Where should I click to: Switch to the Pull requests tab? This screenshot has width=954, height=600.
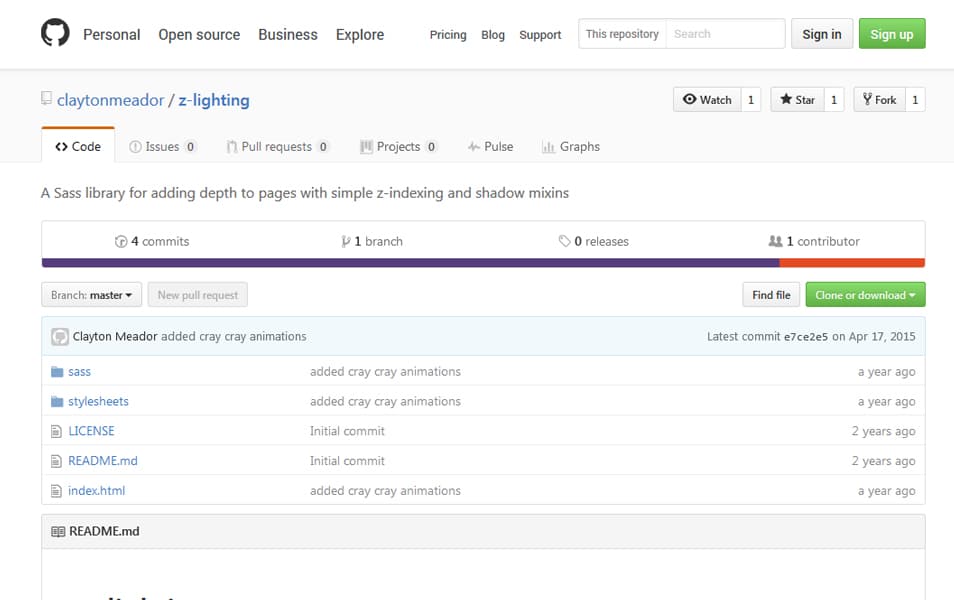277,147
